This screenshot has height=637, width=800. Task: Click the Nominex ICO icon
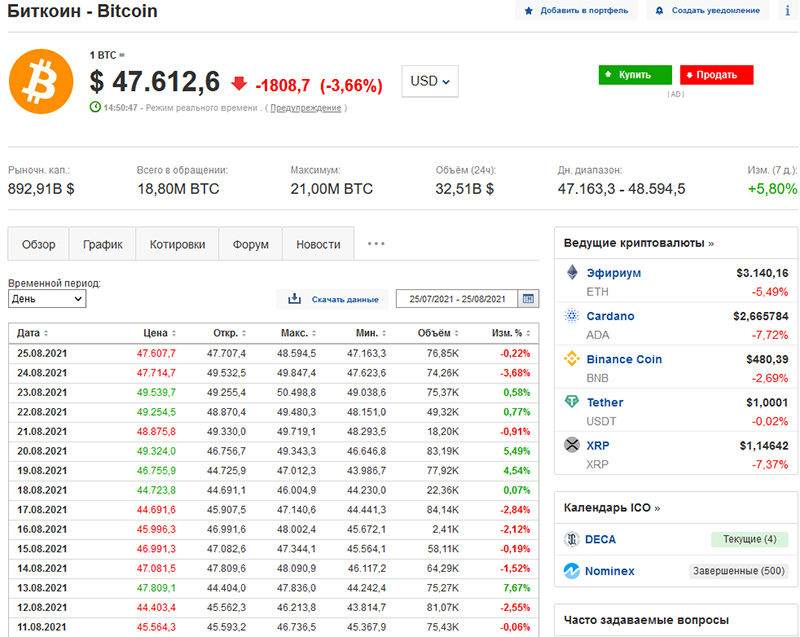[571, 571]
